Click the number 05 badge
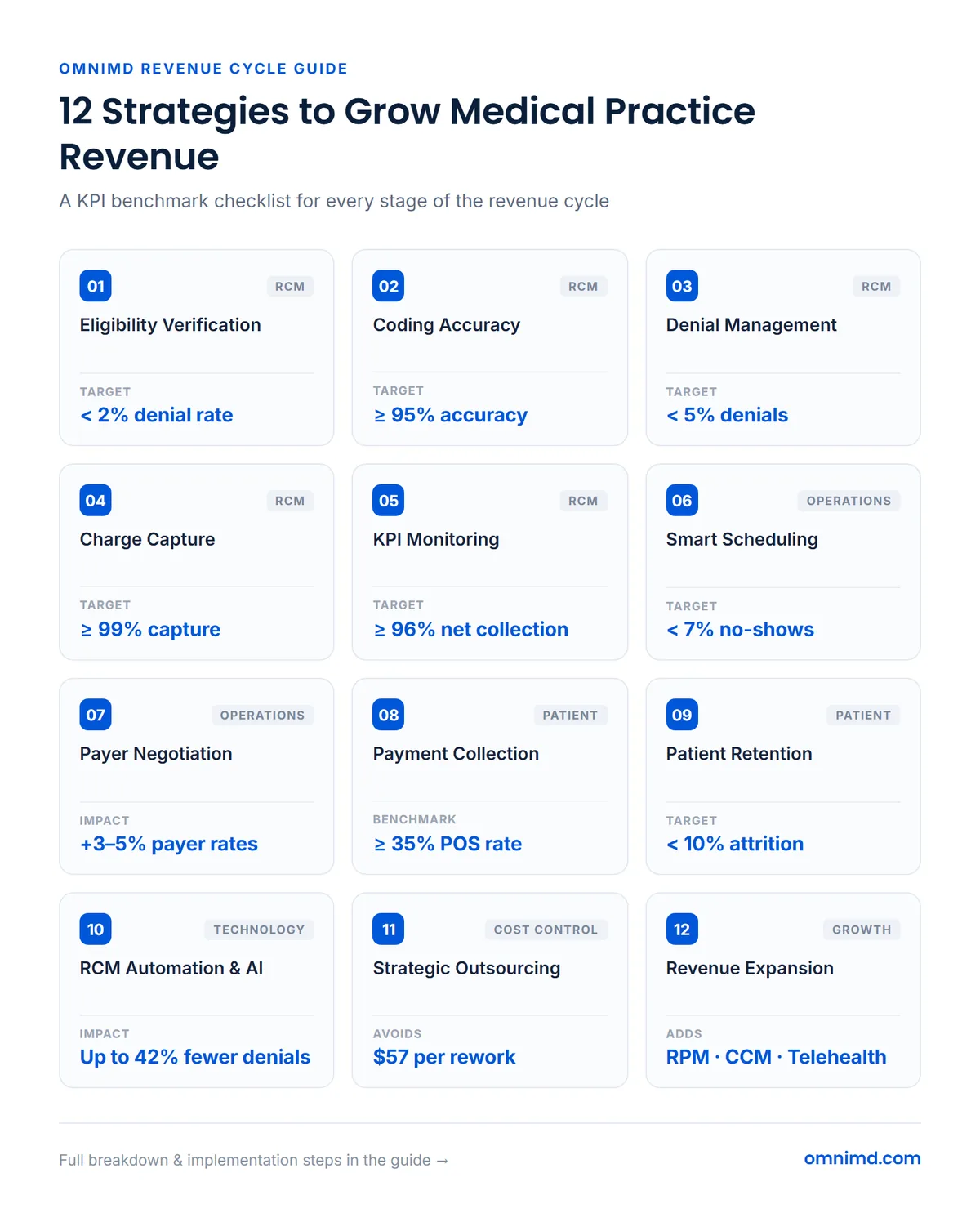This screenshot has width=980, height=1222. (389, 501)
